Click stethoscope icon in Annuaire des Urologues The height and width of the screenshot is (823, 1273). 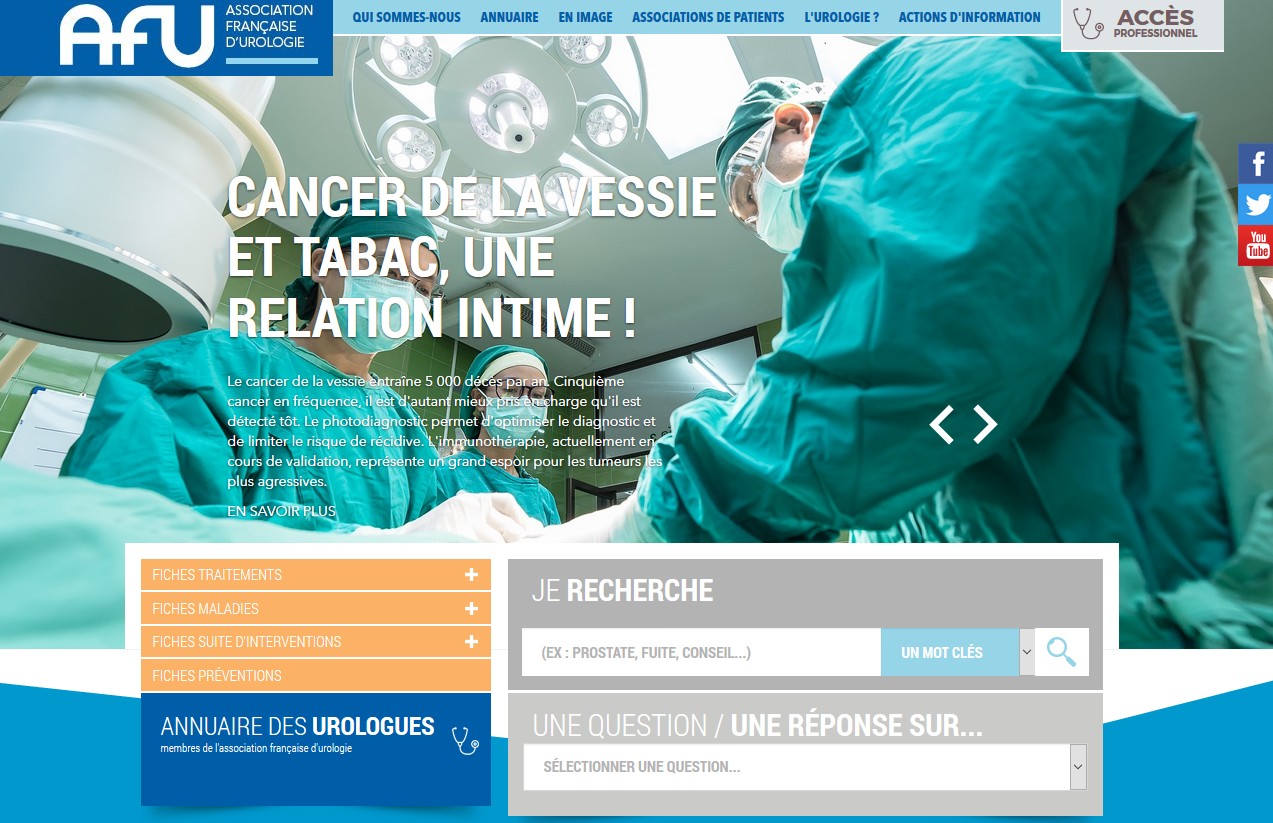click(x=465, y=740)
